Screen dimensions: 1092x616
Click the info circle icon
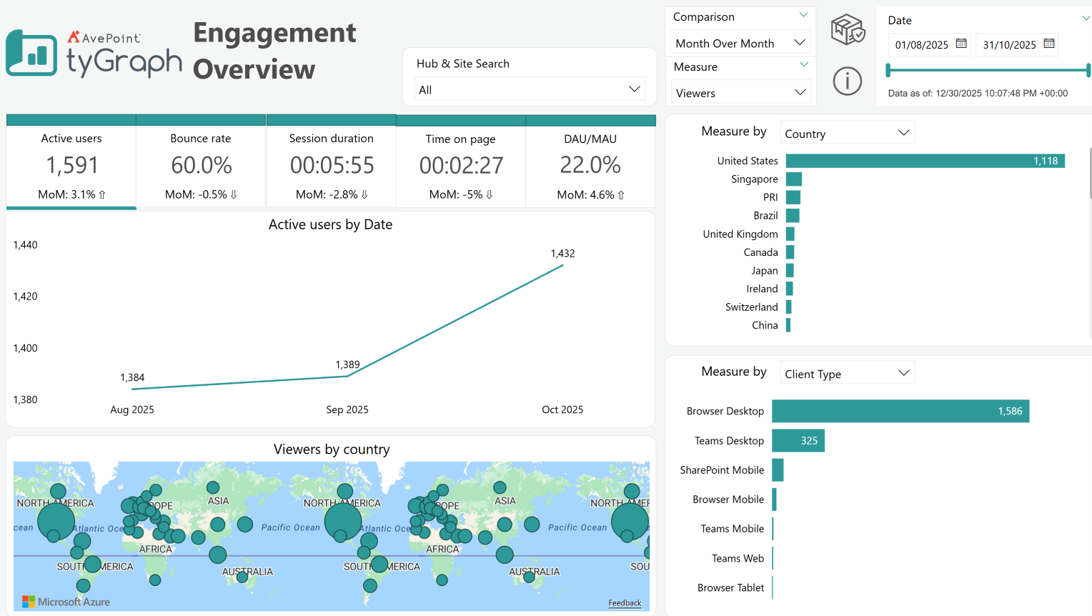(x=847, y=81)
